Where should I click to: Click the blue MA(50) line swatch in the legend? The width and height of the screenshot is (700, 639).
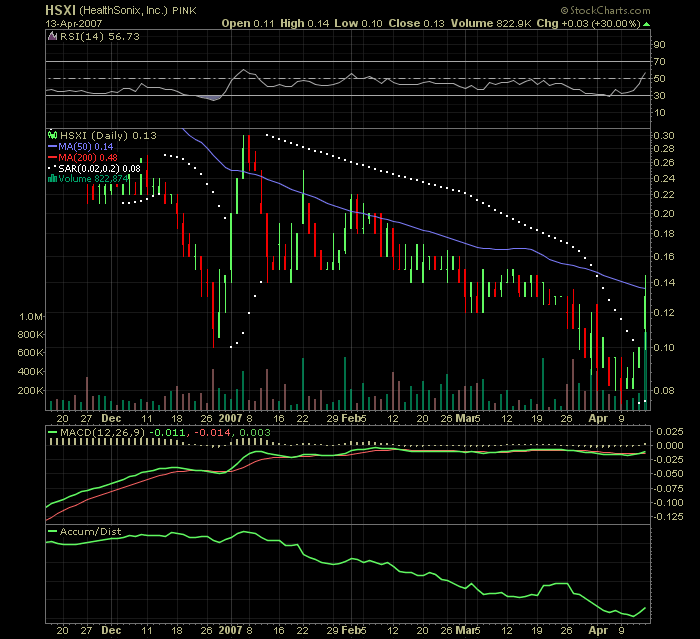(x=53, y=147)
